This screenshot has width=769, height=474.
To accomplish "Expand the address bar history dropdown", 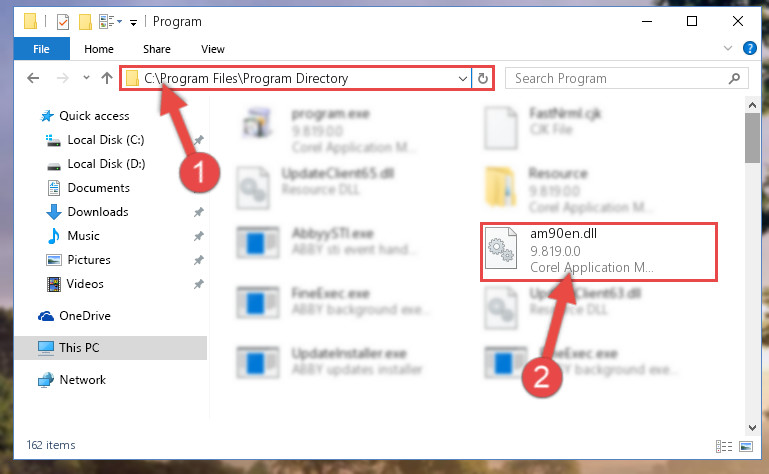I will click(462, 79).
